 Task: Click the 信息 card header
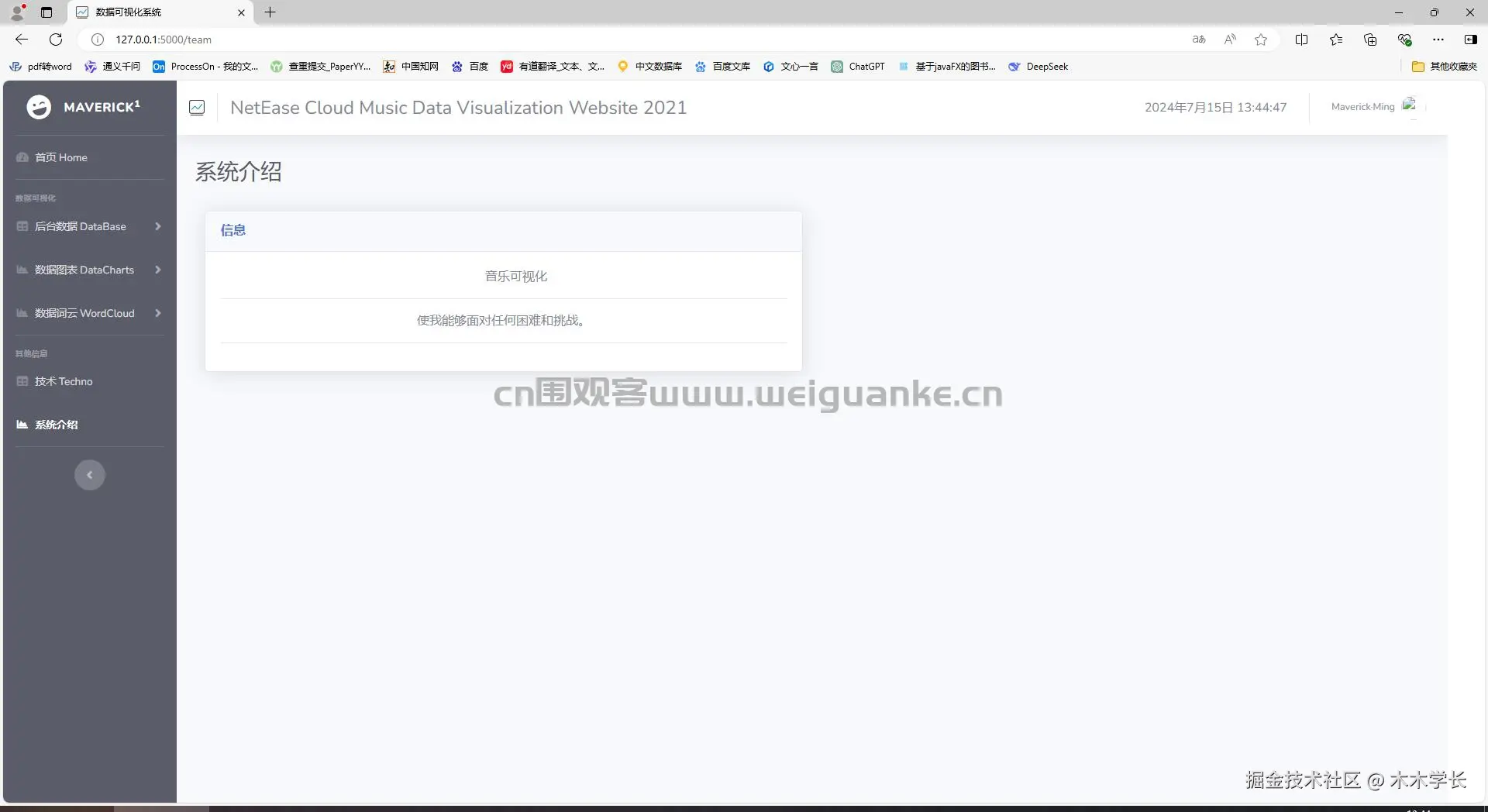(504, 230)
